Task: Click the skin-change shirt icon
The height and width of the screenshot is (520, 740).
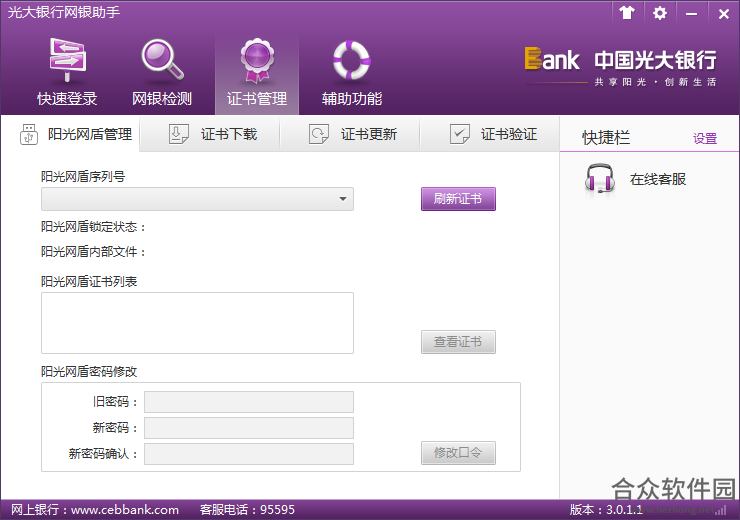Action: [627, 13]
